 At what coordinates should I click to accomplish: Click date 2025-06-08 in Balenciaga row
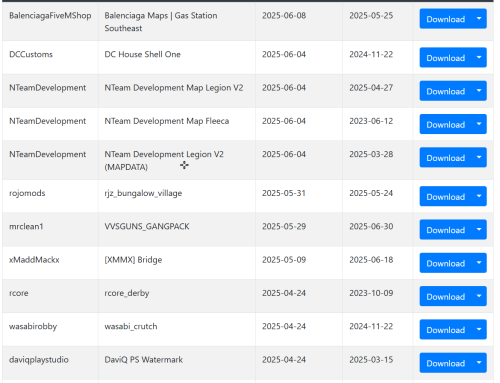(x=284, y=16)
